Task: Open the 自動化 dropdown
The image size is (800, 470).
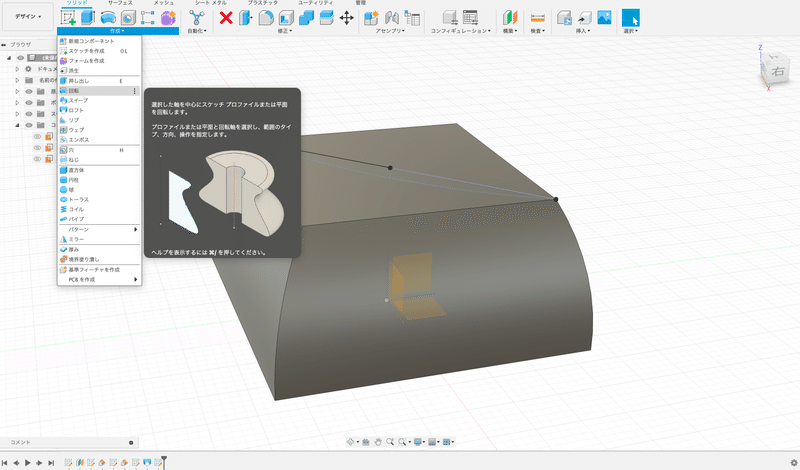Action: [196, 31]
